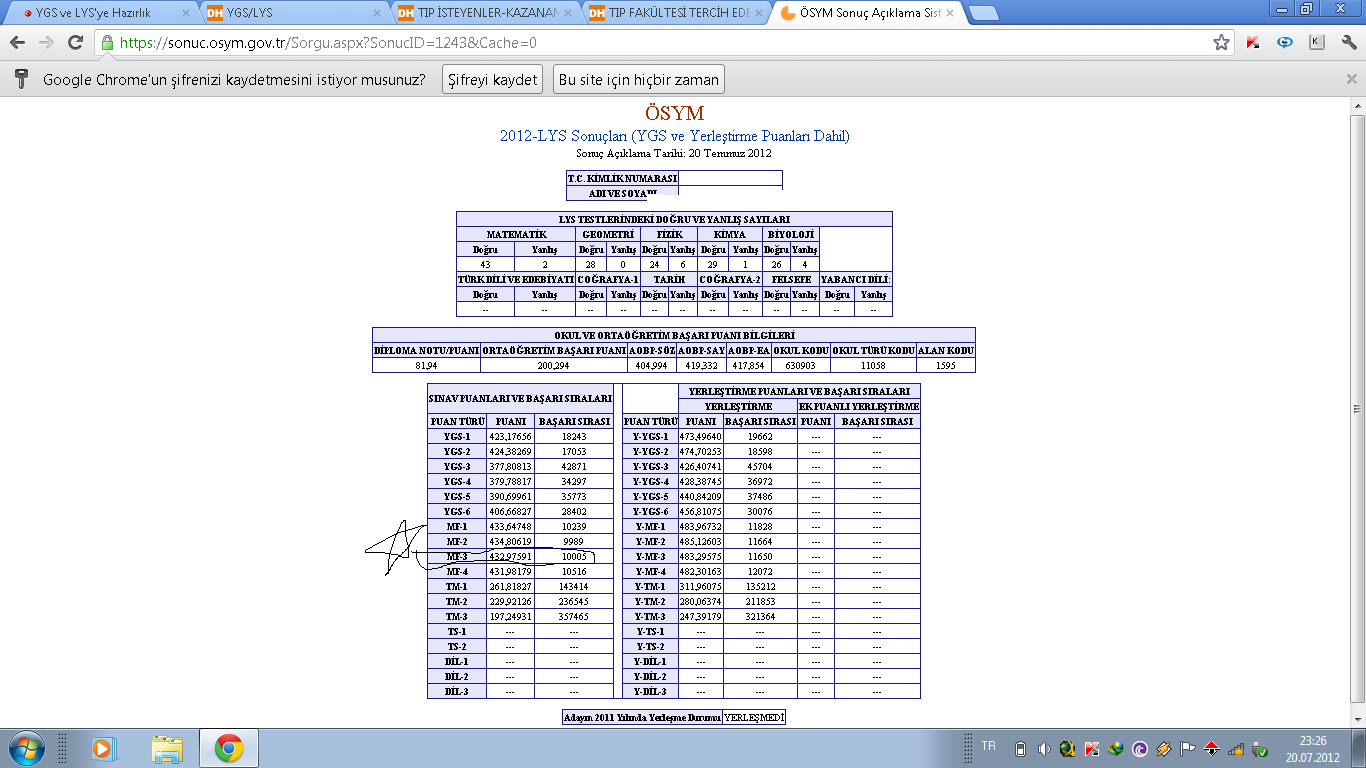This screenshot has height=768, width=1366.
Task: Go forward with the browser forward arrow
Action: coord(46,43)
